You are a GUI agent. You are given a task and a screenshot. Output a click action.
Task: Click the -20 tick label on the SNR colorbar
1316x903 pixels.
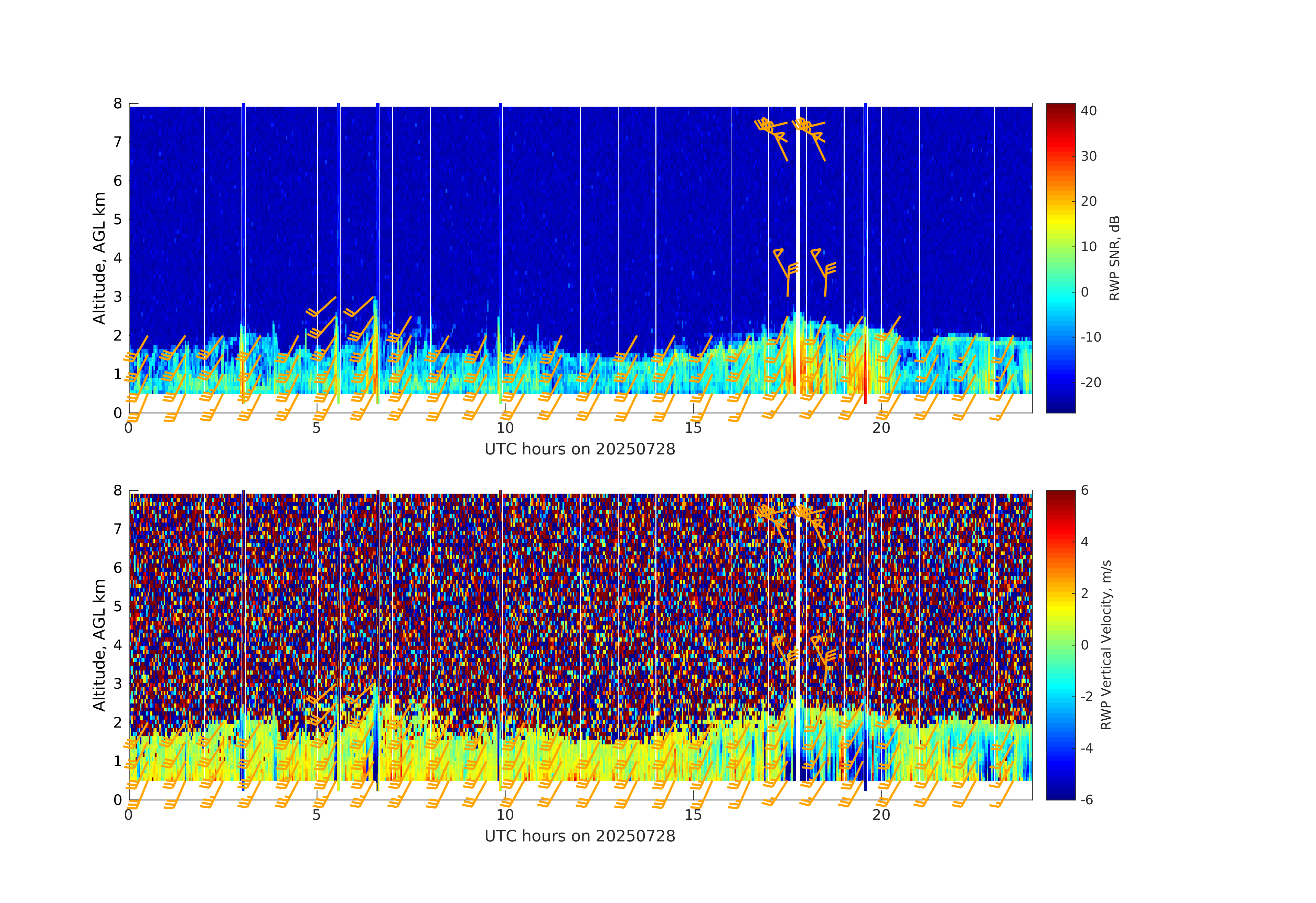click(1091, 383)
